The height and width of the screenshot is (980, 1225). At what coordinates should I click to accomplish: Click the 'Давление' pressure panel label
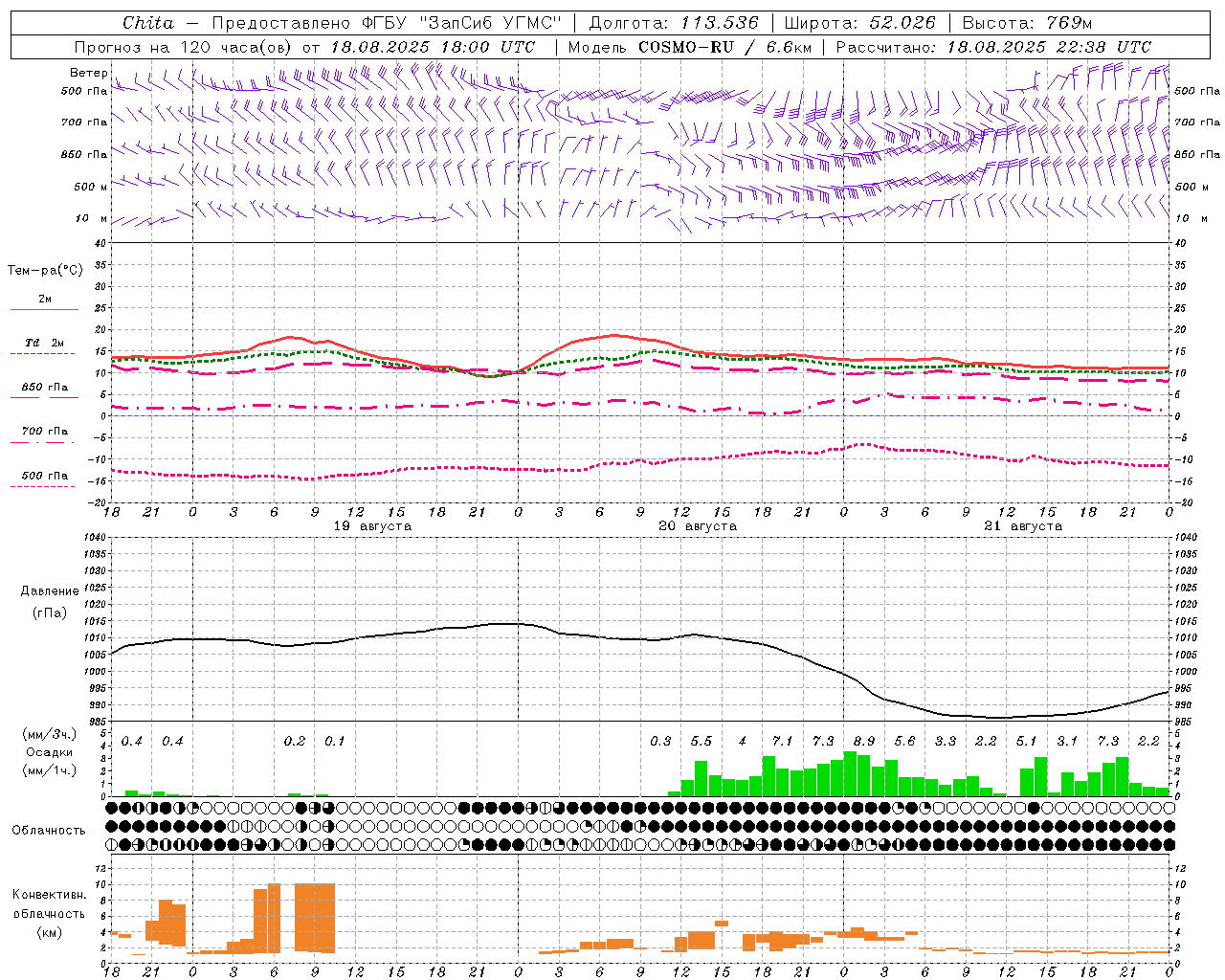click(x=50, y=591)
